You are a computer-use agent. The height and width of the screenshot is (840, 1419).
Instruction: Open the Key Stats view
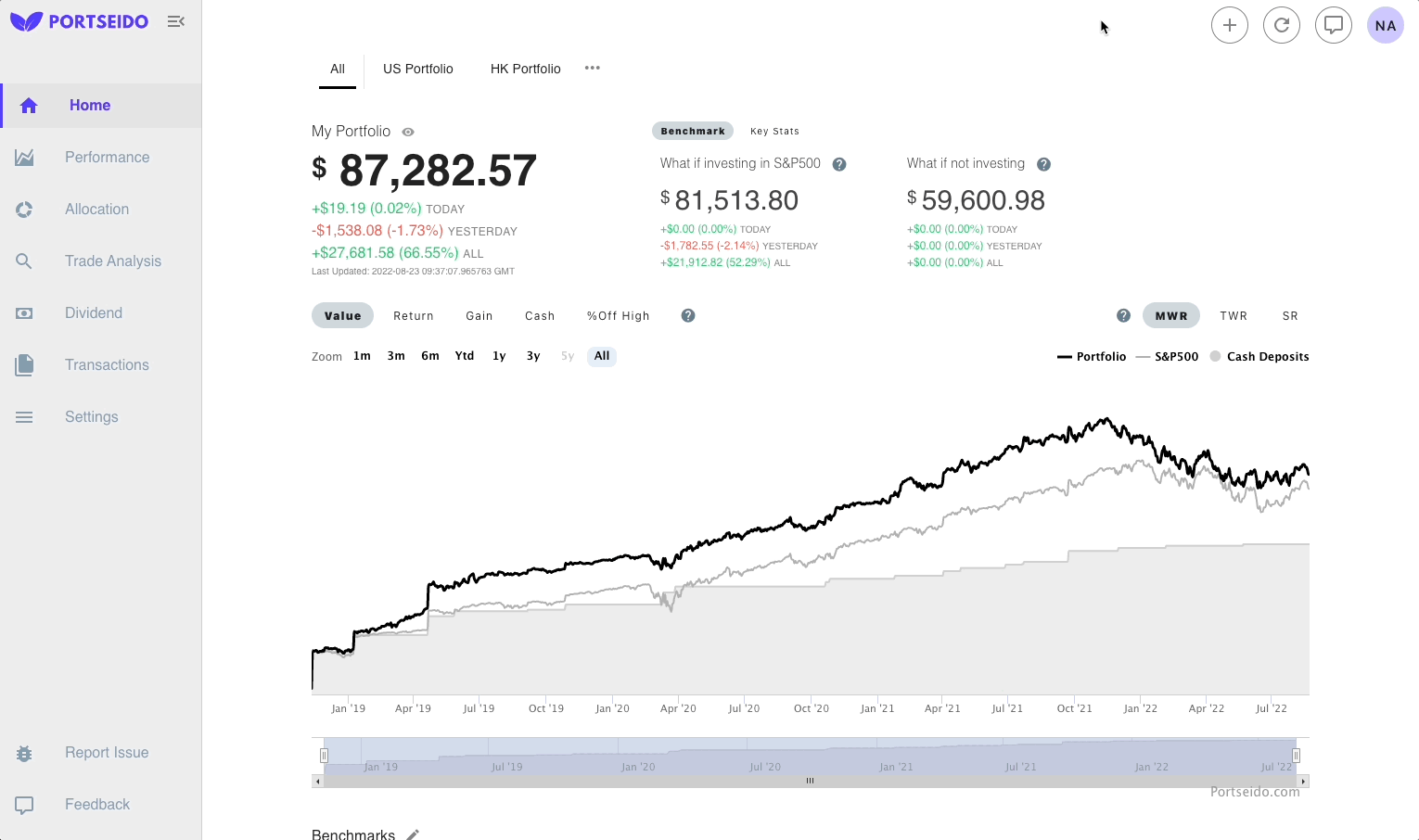775,131
